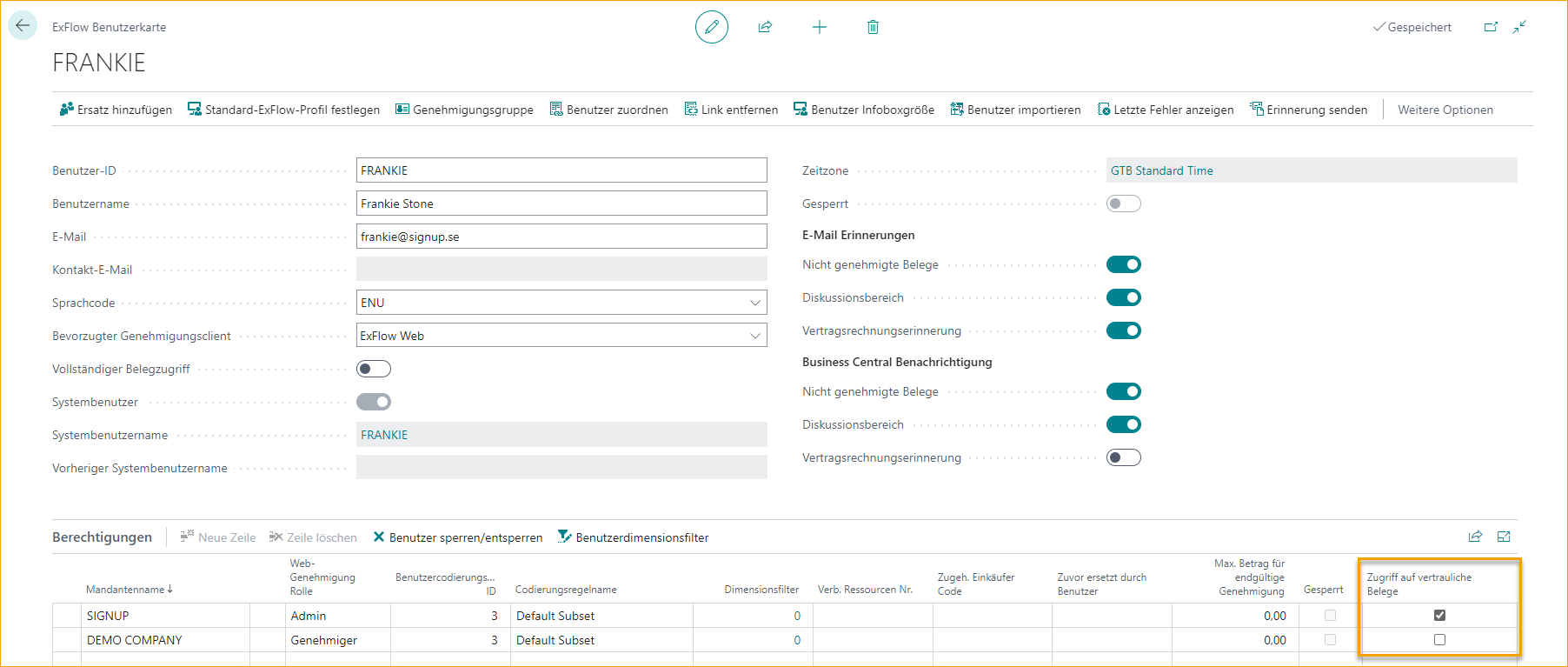This screenshot has width=1568, height=667.
Task: Click Default Subset in SIGNUP row
Action: [x=601, y=616]
